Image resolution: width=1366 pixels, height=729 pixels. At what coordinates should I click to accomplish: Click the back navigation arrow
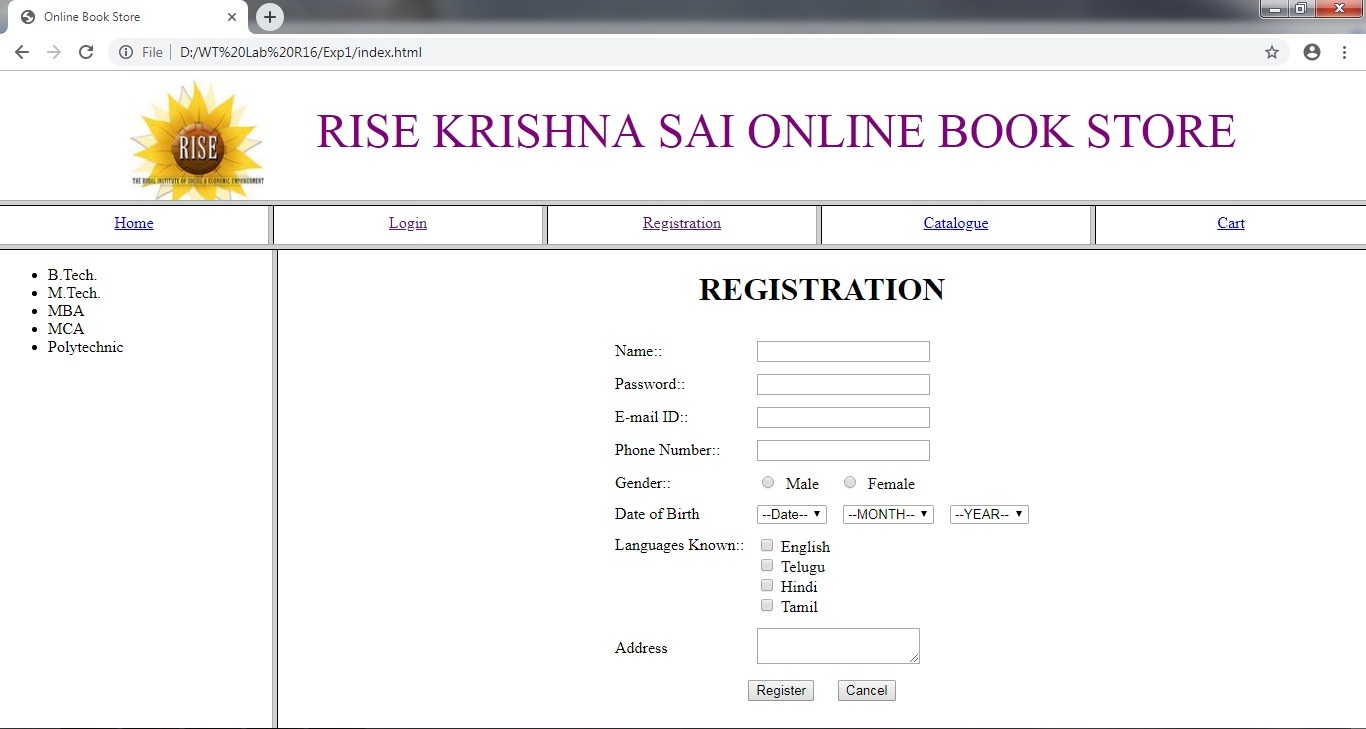[21, 51]
